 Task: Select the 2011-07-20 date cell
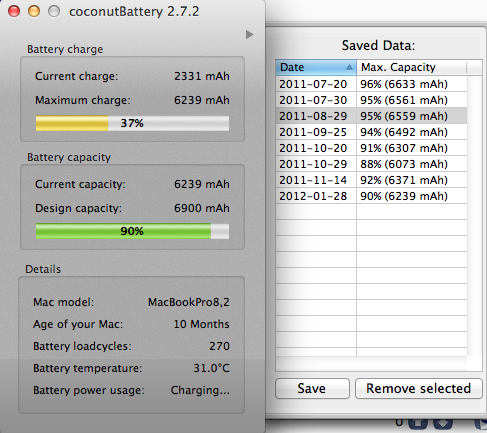[x=316, y=84]
